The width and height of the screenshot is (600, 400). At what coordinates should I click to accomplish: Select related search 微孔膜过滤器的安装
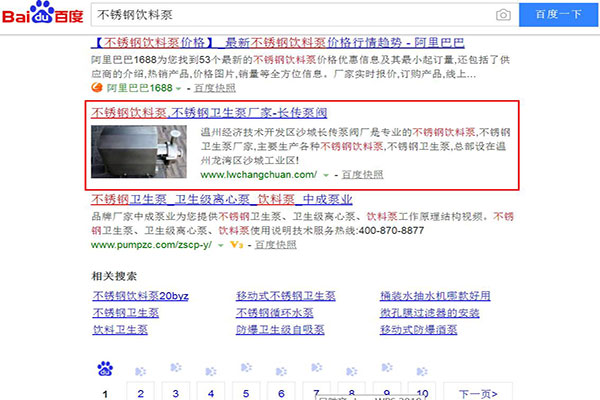430,313
